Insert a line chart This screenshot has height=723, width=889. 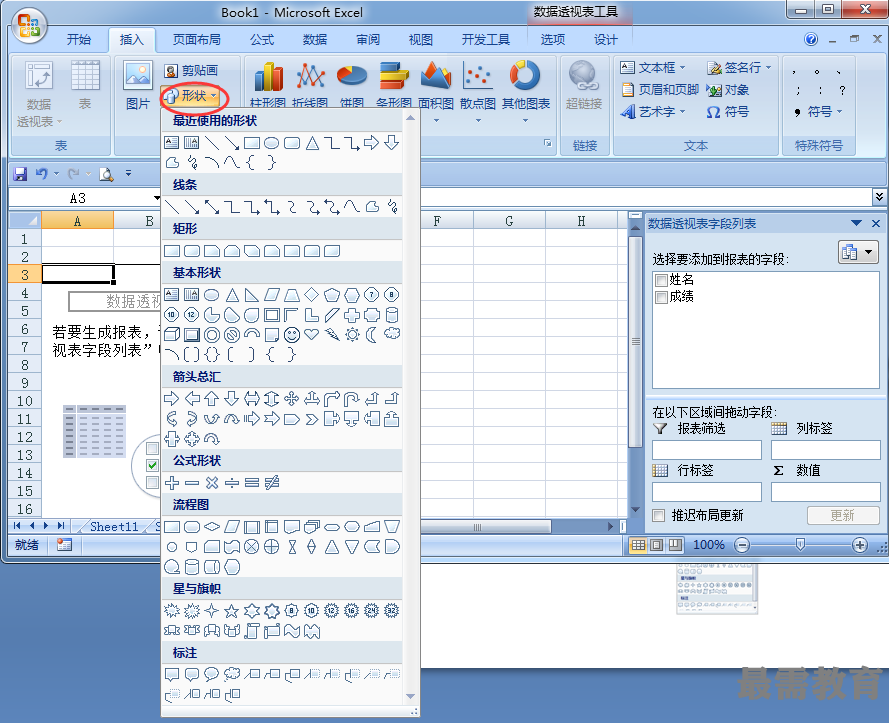click(x=310, y=85)
